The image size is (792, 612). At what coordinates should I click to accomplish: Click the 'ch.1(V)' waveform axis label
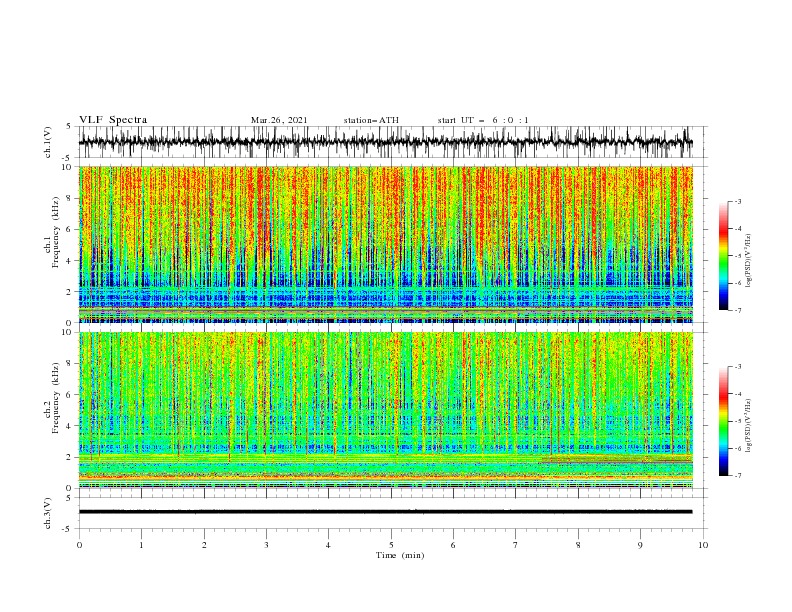coord(48,142)
